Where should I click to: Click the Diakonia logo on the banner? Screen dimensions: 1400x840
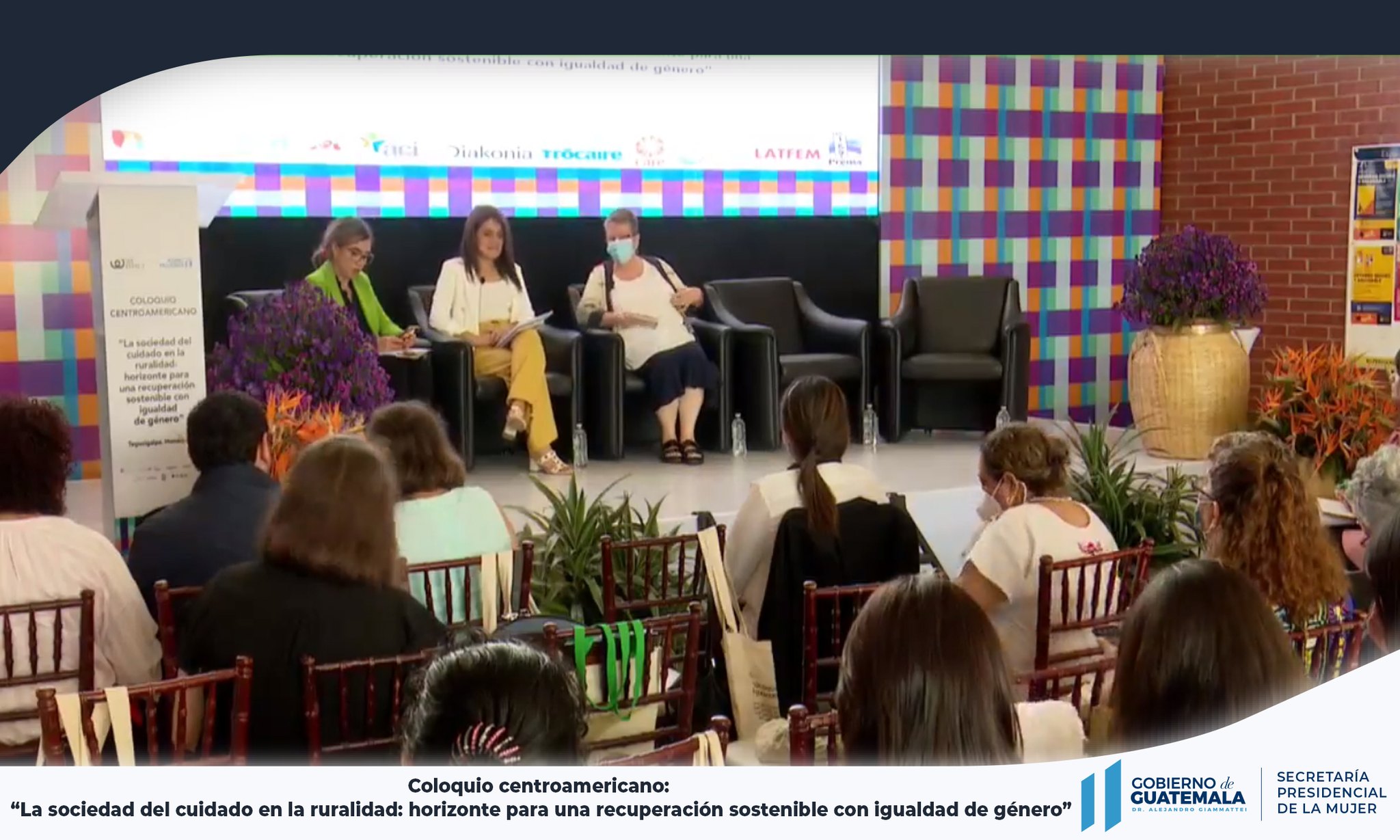(x=490, y=152)
